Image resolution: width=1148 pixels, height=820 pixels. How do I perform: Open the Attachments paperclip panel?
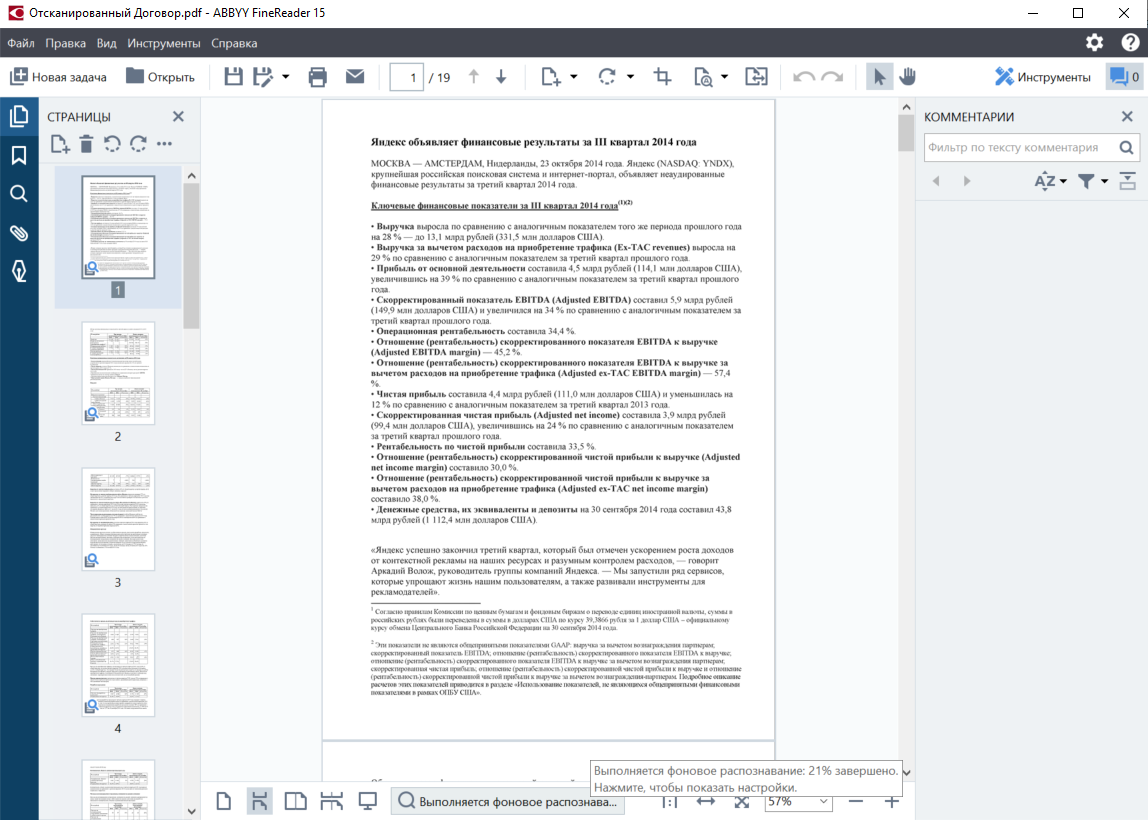tap(19, 233)
